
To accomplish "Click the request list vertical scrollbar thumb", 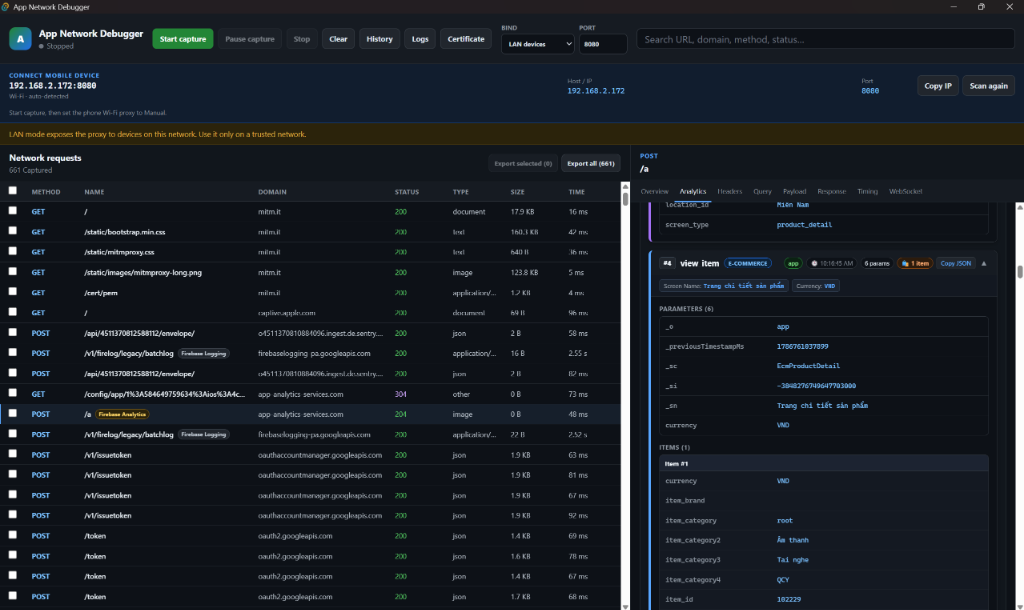I will [x=625, y=199].
